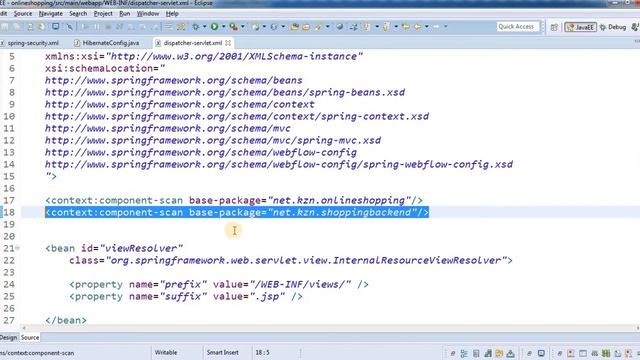Switch to the Debug perspective button
The height and width of the screenshot is (360, 640).
tap(613, 27)
